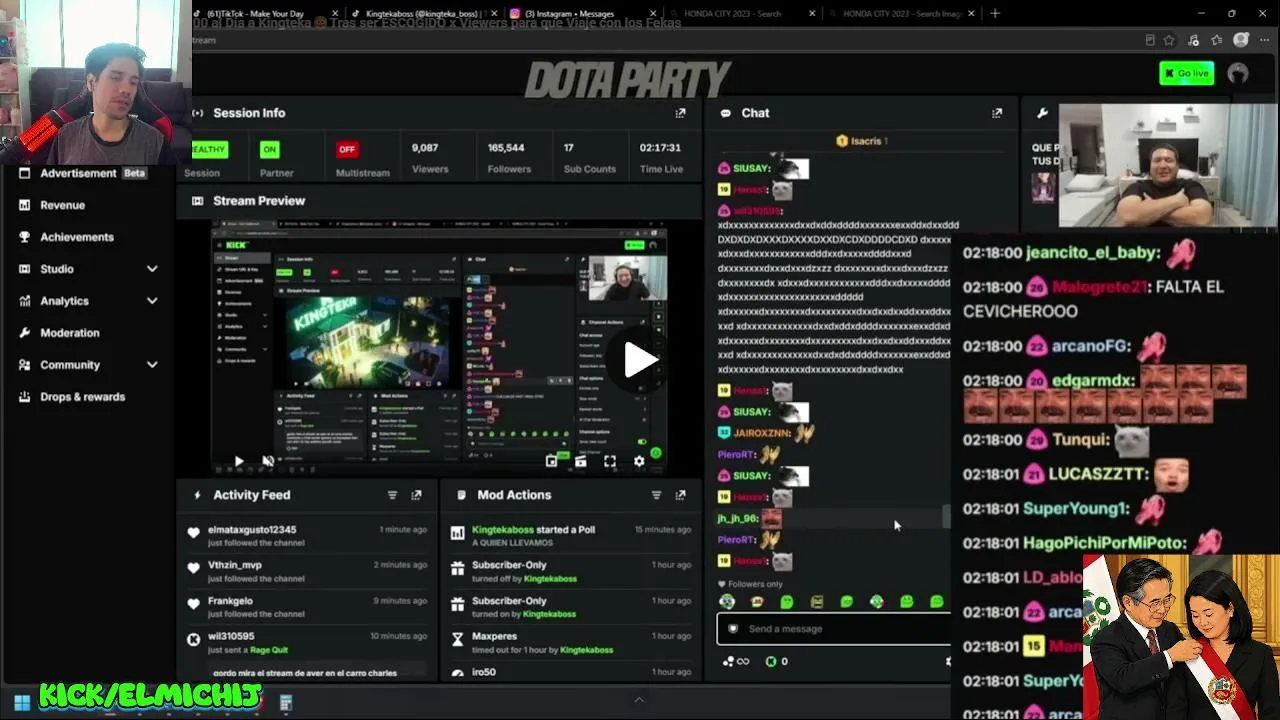This screenshot has height=720, width=1280.
Task: Click the green Go live button
Action: [1186, 73]
